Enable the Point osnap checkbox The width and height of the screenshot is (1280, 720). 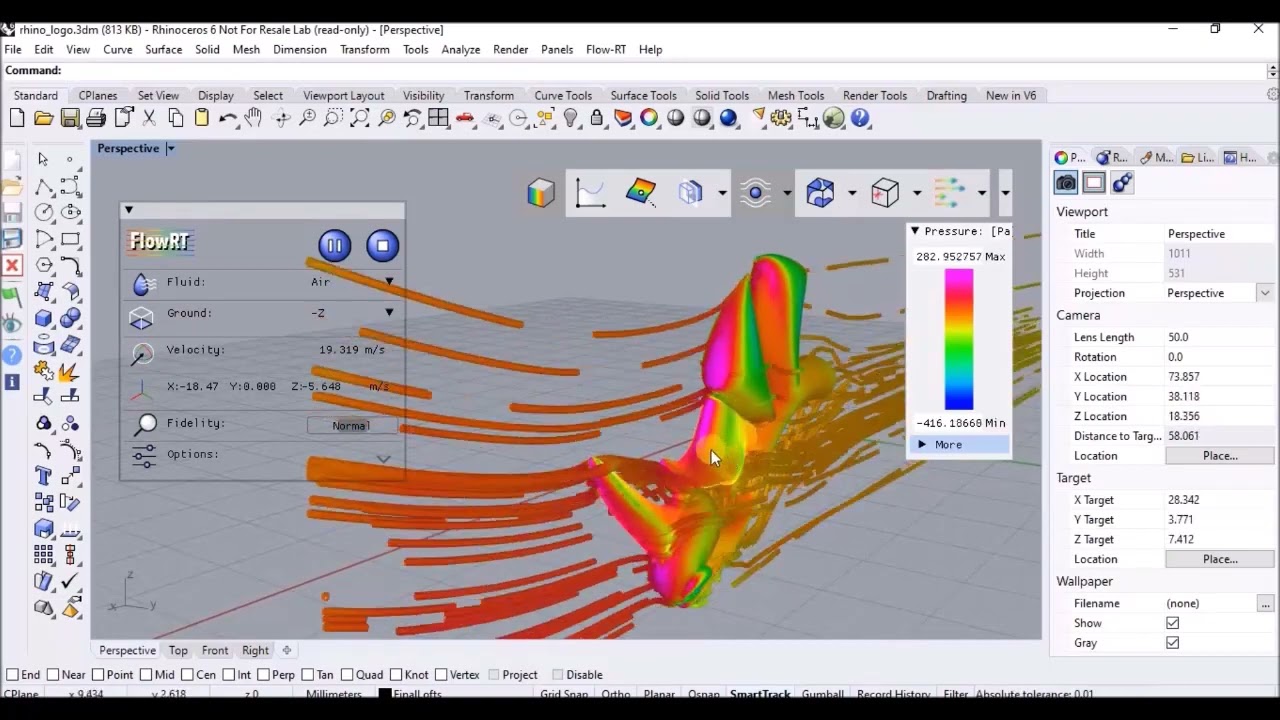(99, 675)
